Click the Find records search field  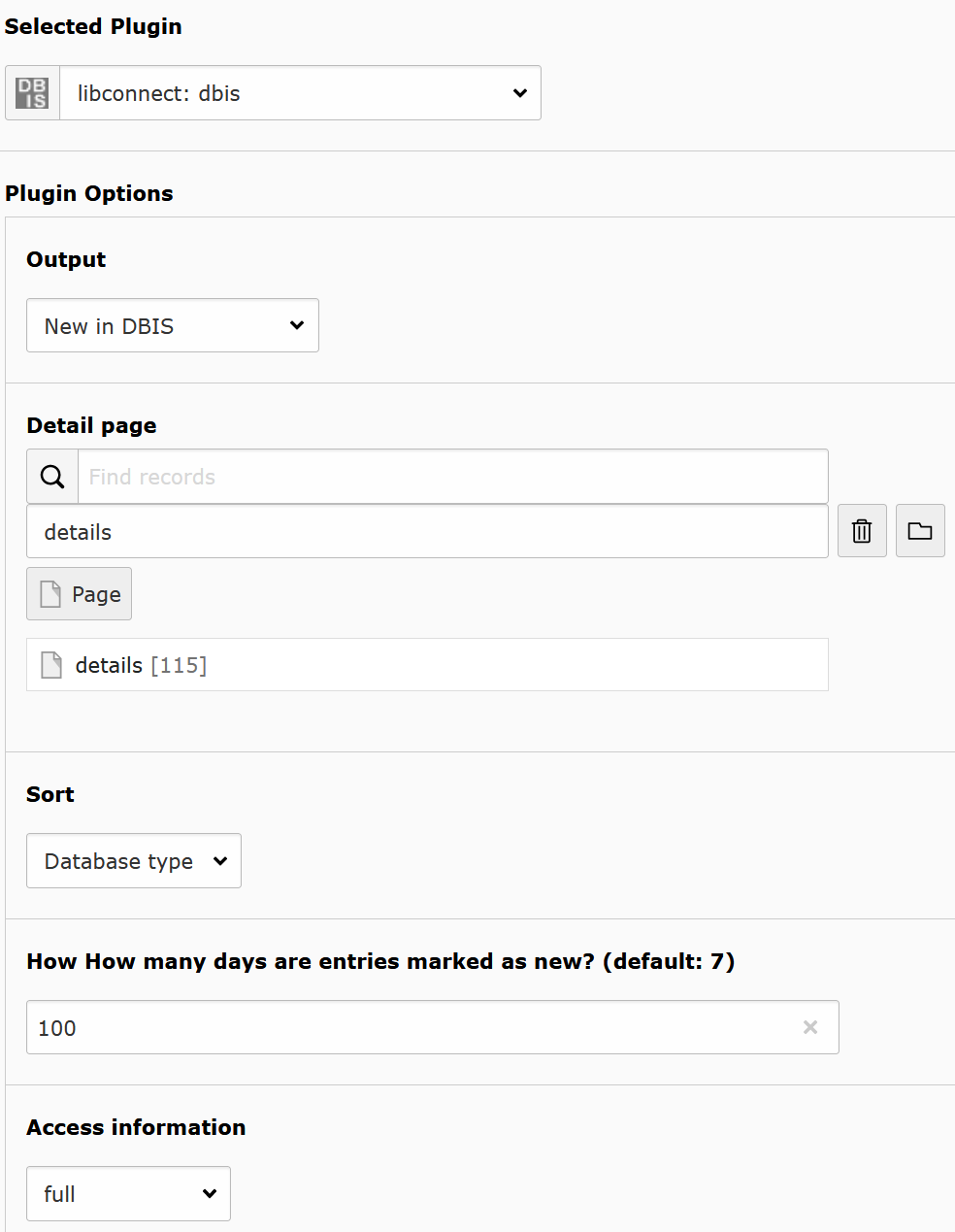click(453, 476)
